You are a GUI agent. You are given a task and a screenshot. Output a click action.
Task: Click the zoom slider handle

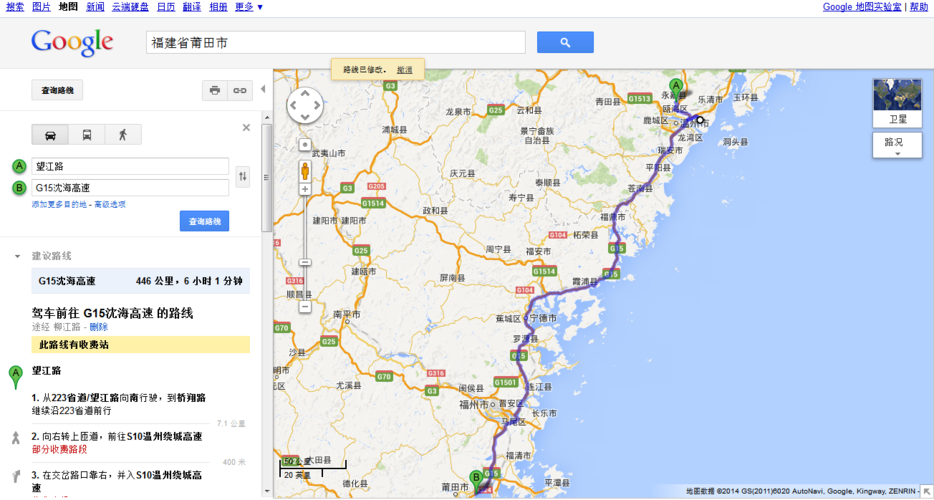pyautogui.click(x=305, y=262)
